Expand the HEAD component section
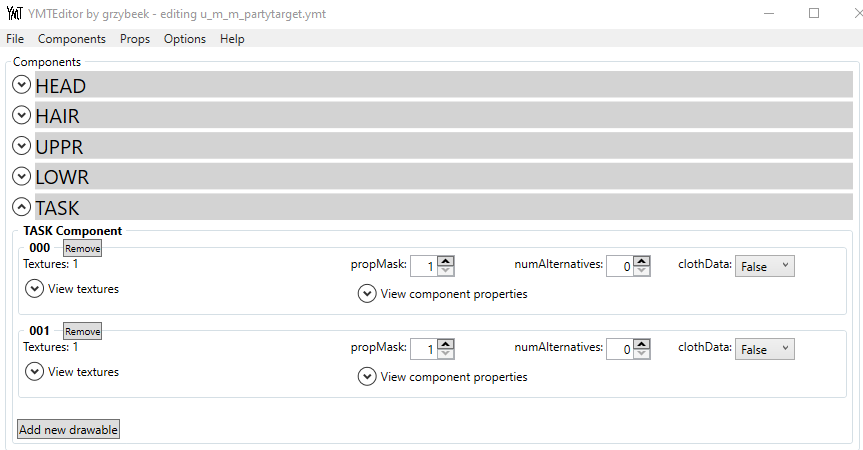The width and height of the screenshot is (863, 450). [x=21, y=85]
